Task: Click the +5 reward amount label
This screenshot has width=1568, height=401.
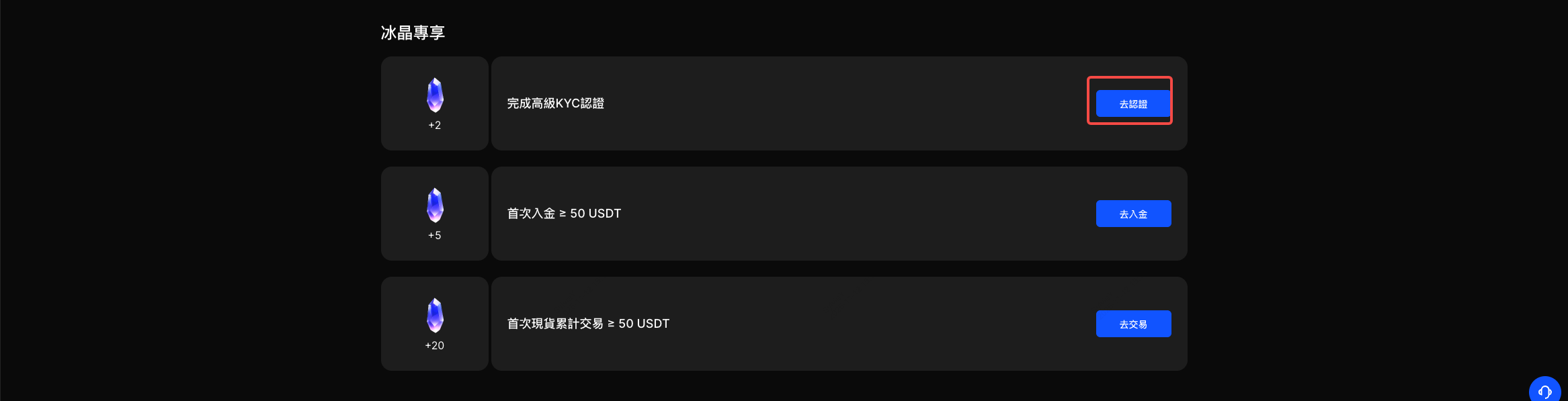Action: pyautogui.click(x=435, y=236)
